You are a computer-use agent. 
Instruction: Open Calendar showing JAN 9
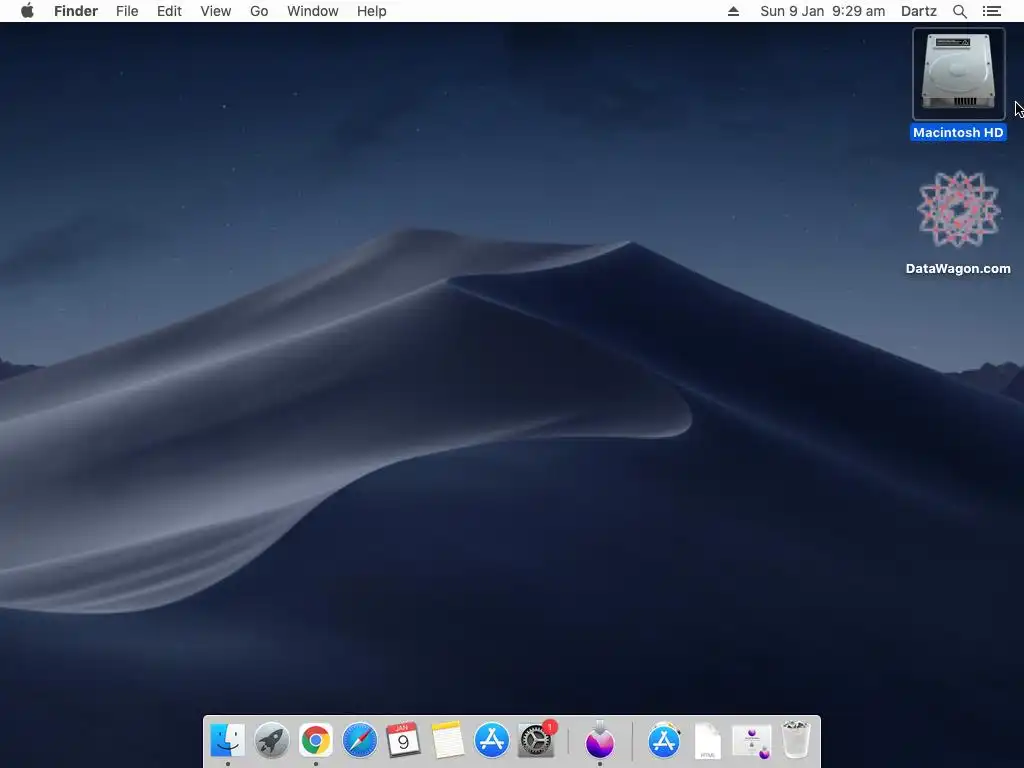pyautogui.click(x=403, y=741)
